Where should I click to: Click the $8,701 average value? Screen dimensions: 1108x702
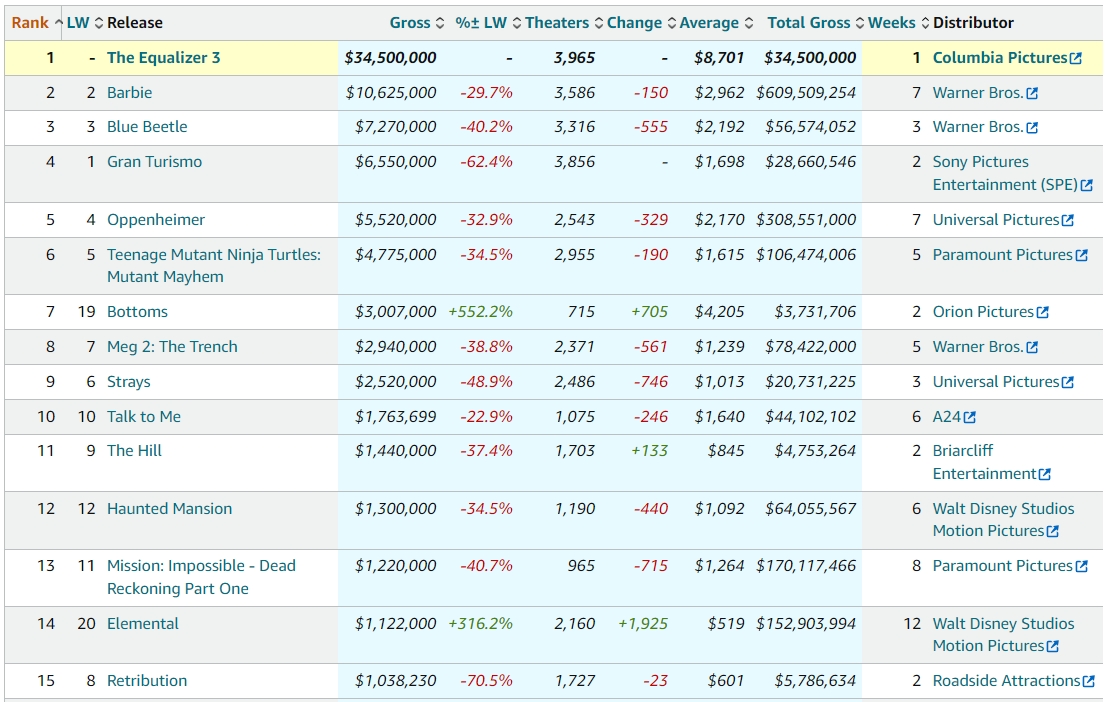click(719, 58)
